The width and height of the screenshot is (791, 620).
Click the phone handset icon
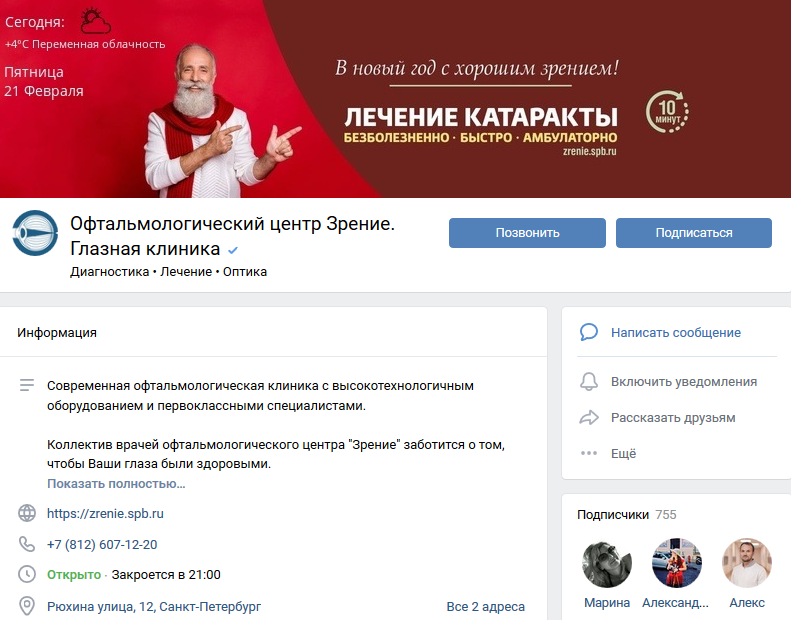(27, 544)
